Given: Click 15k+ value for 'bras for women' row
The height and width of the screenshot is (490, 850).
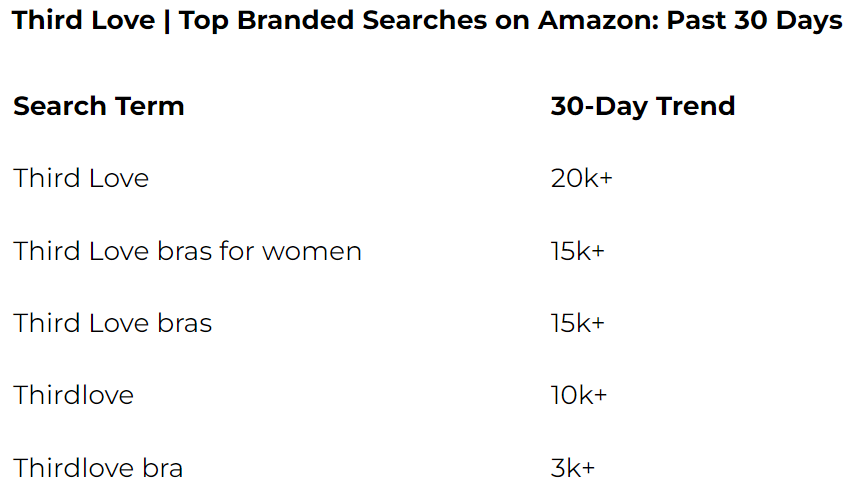Looking at the screenshot, I should (577, 251).
